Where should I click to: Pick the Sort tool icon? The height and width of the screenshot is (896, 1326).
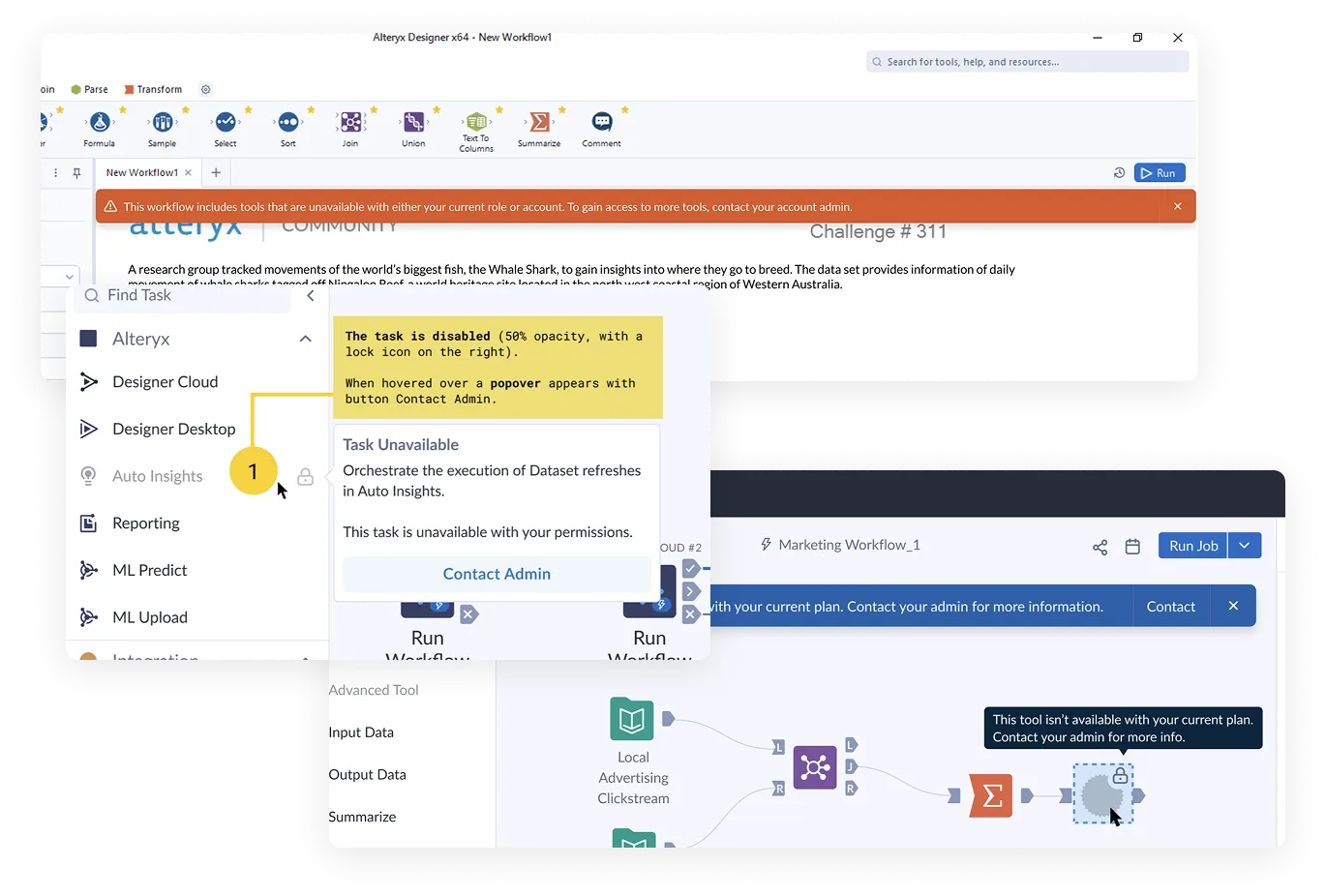tap(288, 122)
